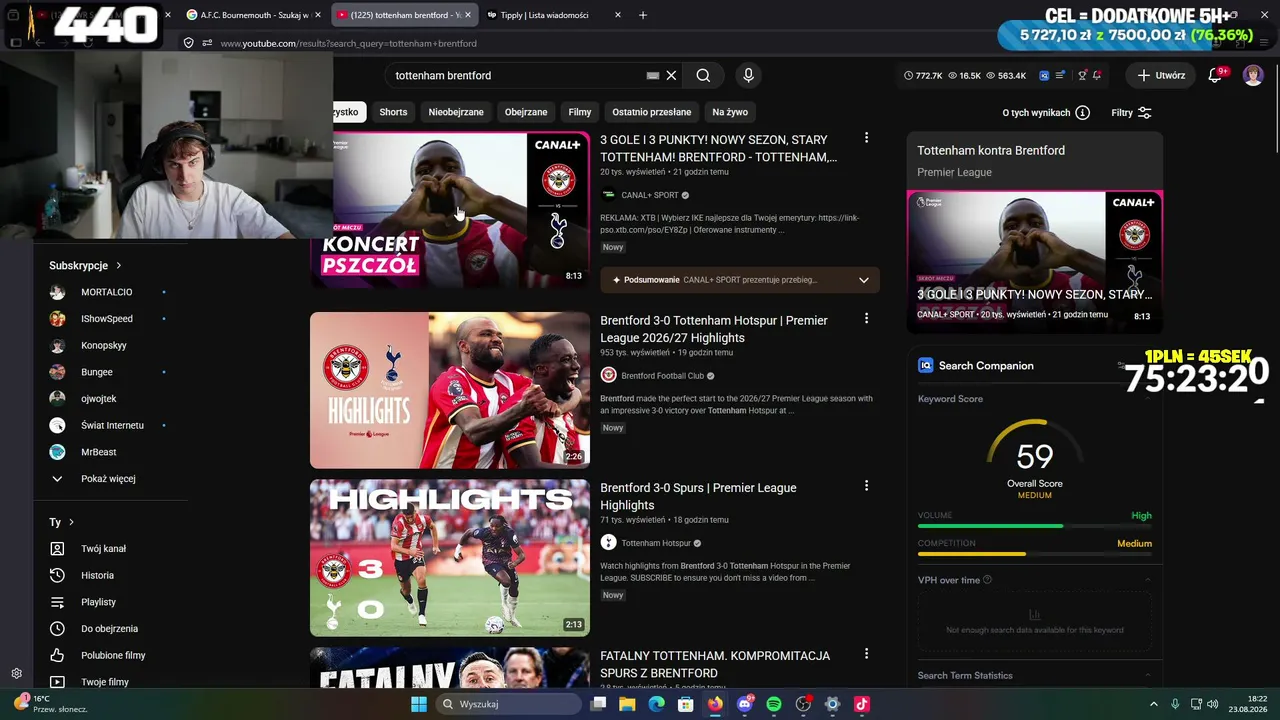Open the Brentford HIGHLIGHTS 2:26 video thumbnail
Viewport: 1280px width, 720px height.
(450, 390)
